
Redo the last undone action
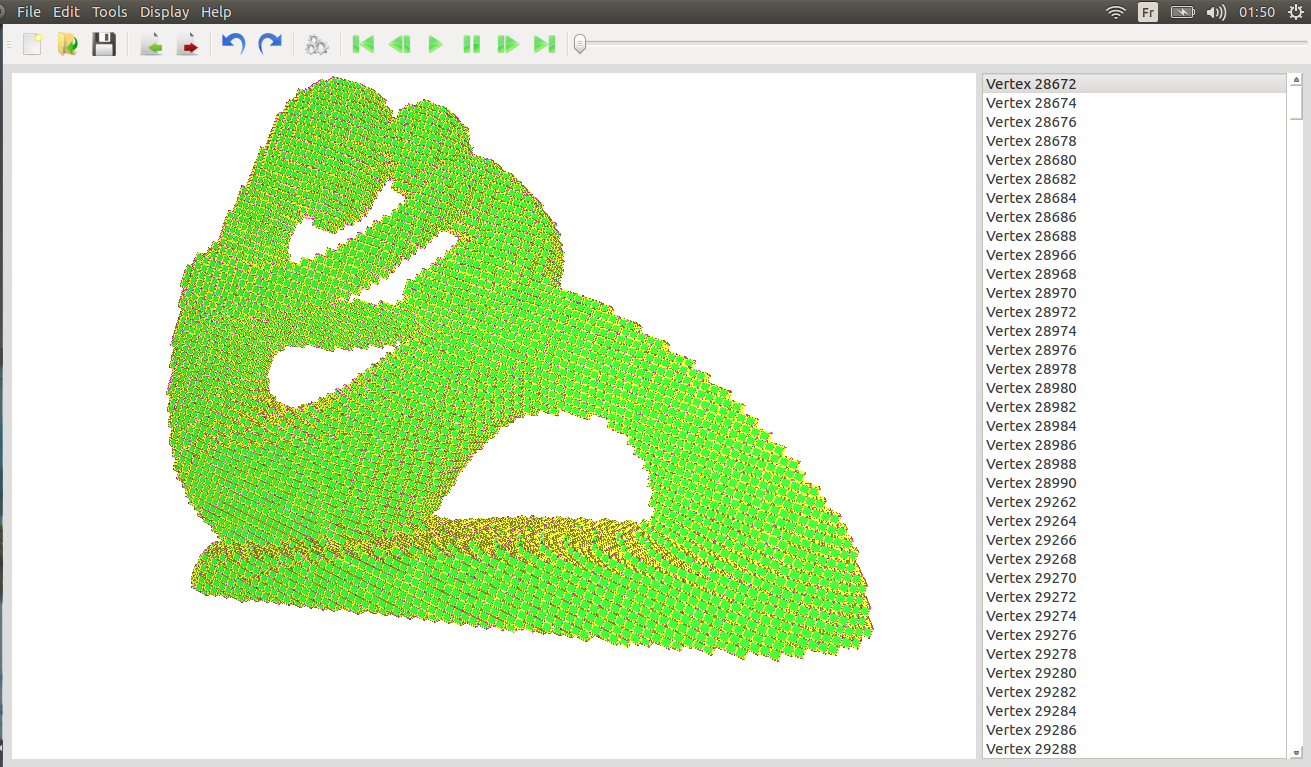270,44
